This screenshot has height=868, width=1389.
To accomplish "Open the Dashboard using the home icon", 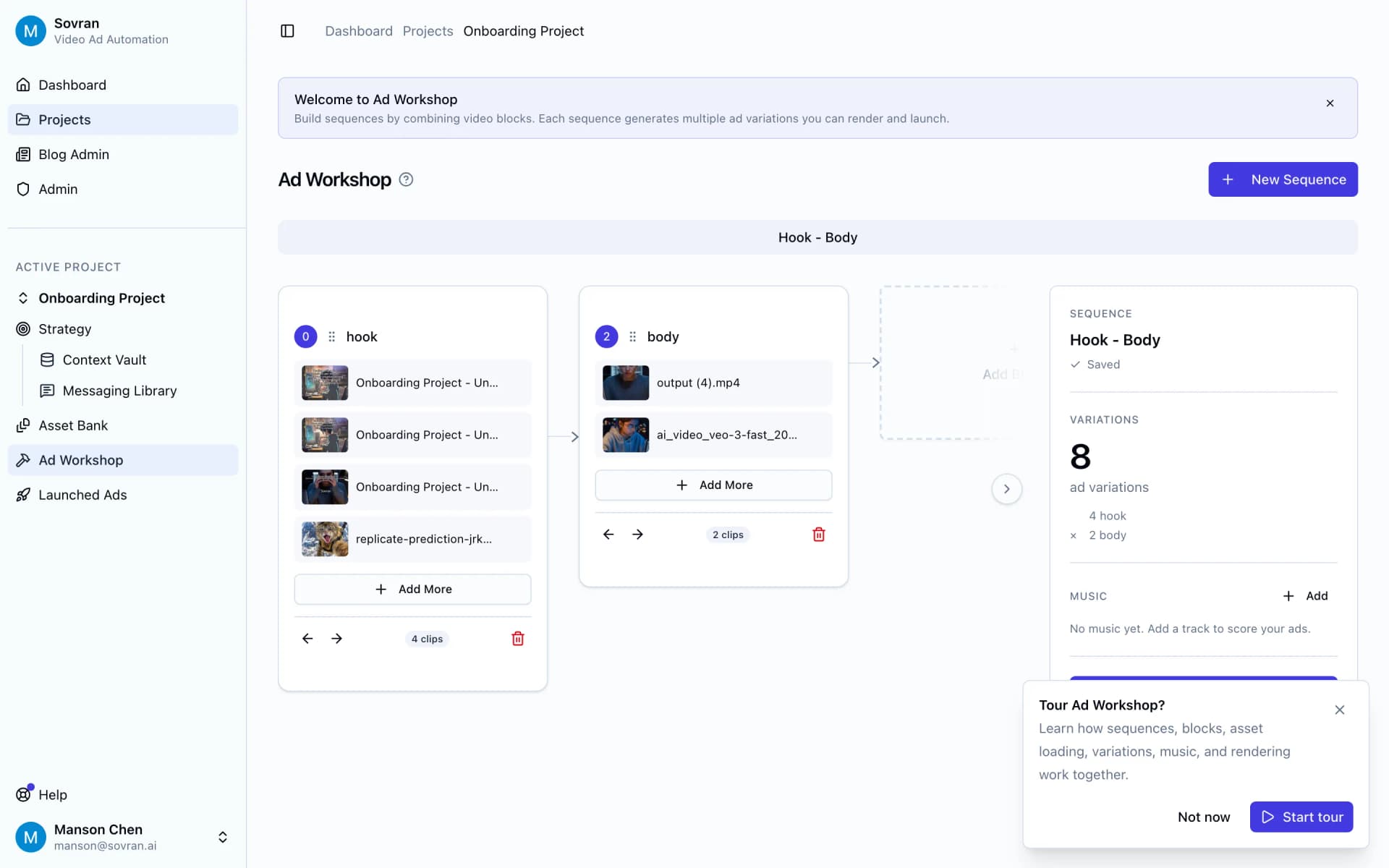I will pos(25,85).
